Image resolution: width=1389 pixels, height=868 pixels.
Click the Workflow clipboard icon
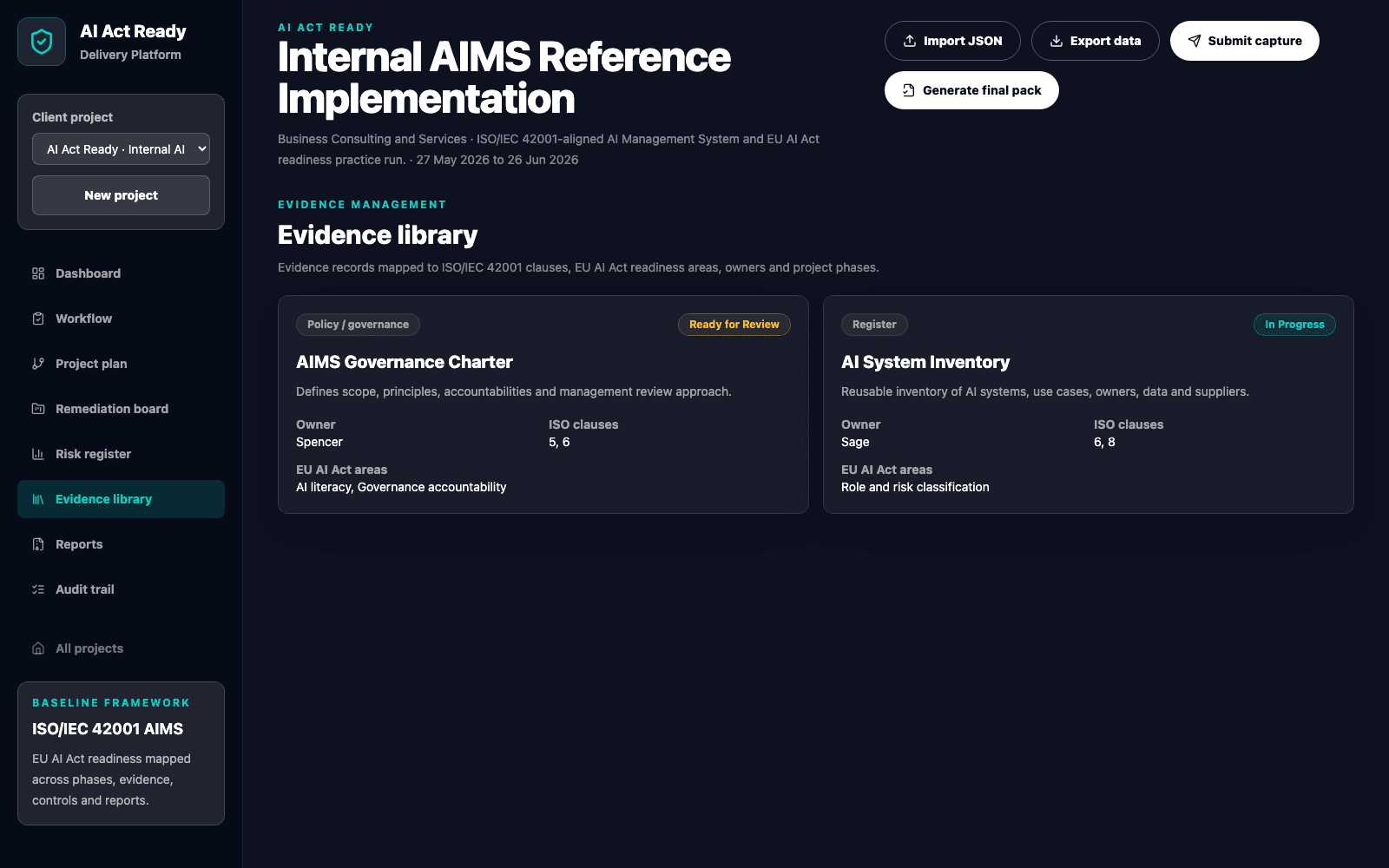[38, 319]
